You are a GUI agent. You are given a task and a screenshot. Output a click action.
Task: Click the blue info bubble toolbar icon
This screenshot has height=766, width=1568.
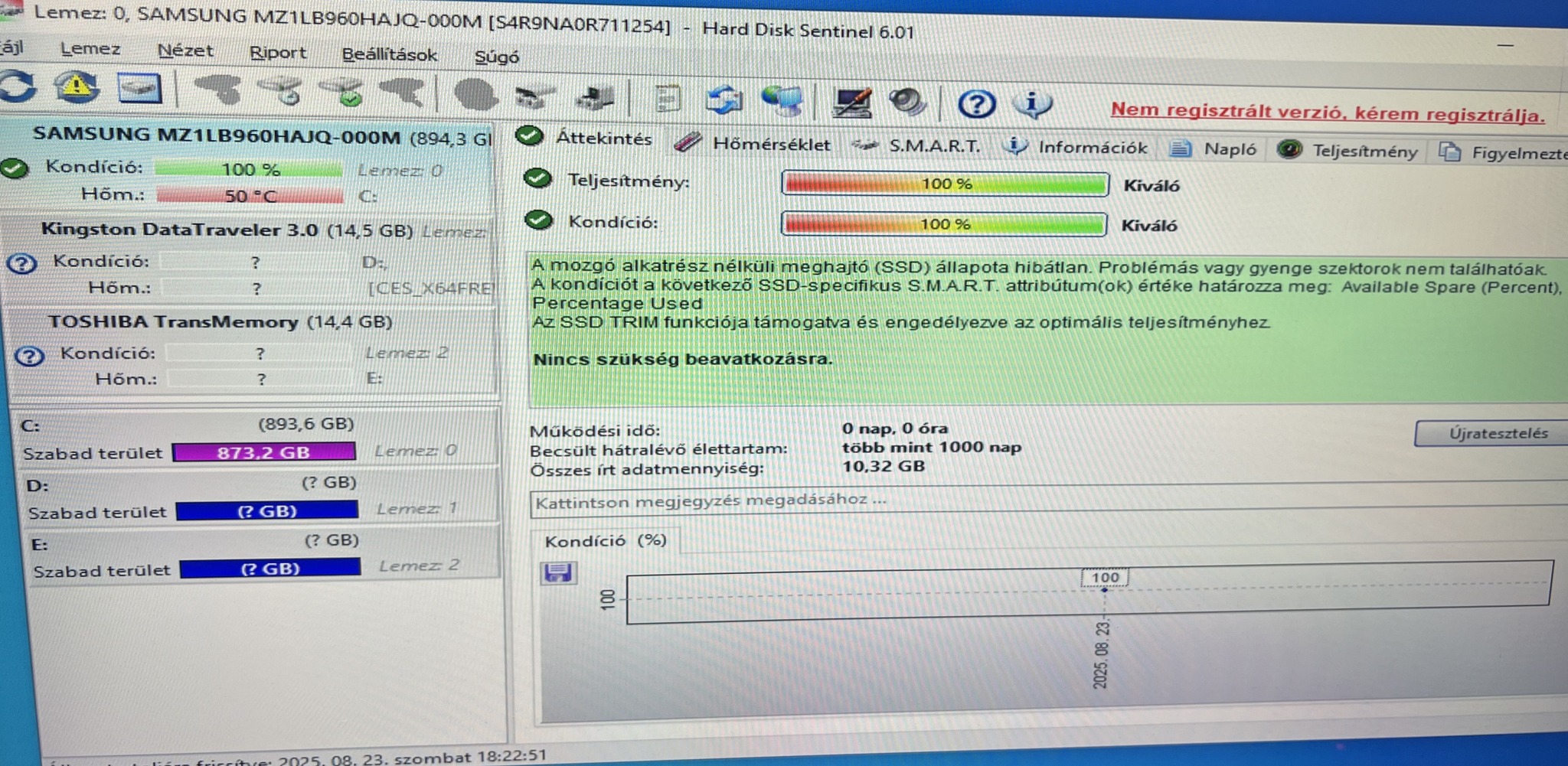point(1031,103)
